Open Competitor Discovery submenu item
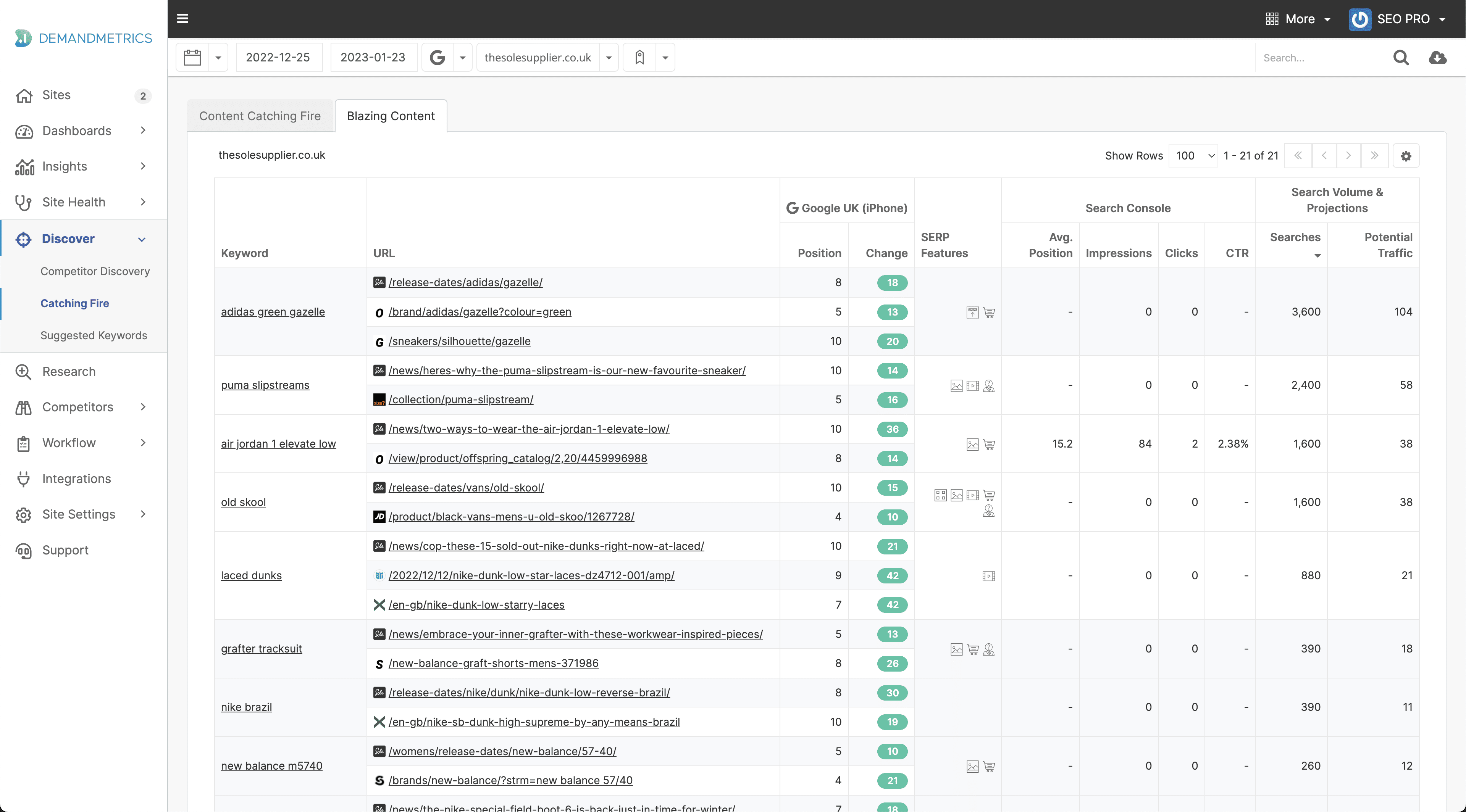This screenshot has width=1466, height=812. [95, 271]
